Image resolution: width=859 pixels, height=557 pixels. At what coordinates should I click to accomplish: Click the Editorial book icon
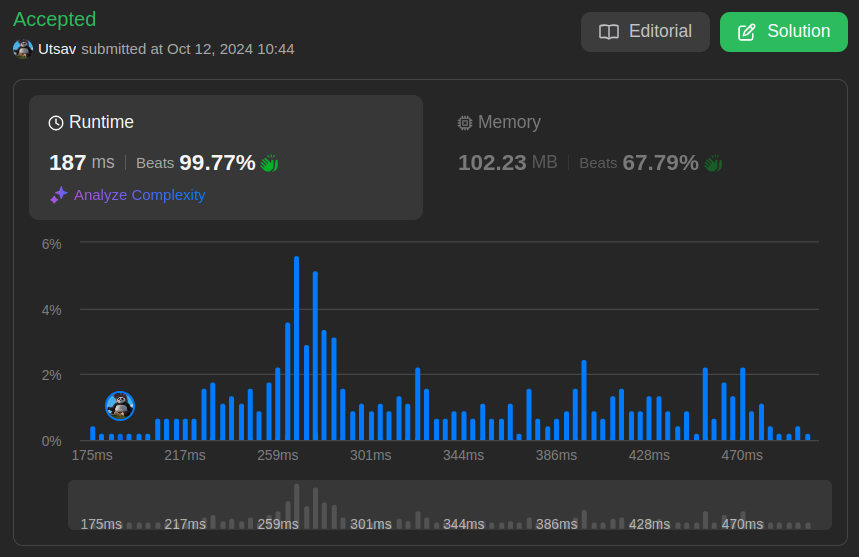608,32
